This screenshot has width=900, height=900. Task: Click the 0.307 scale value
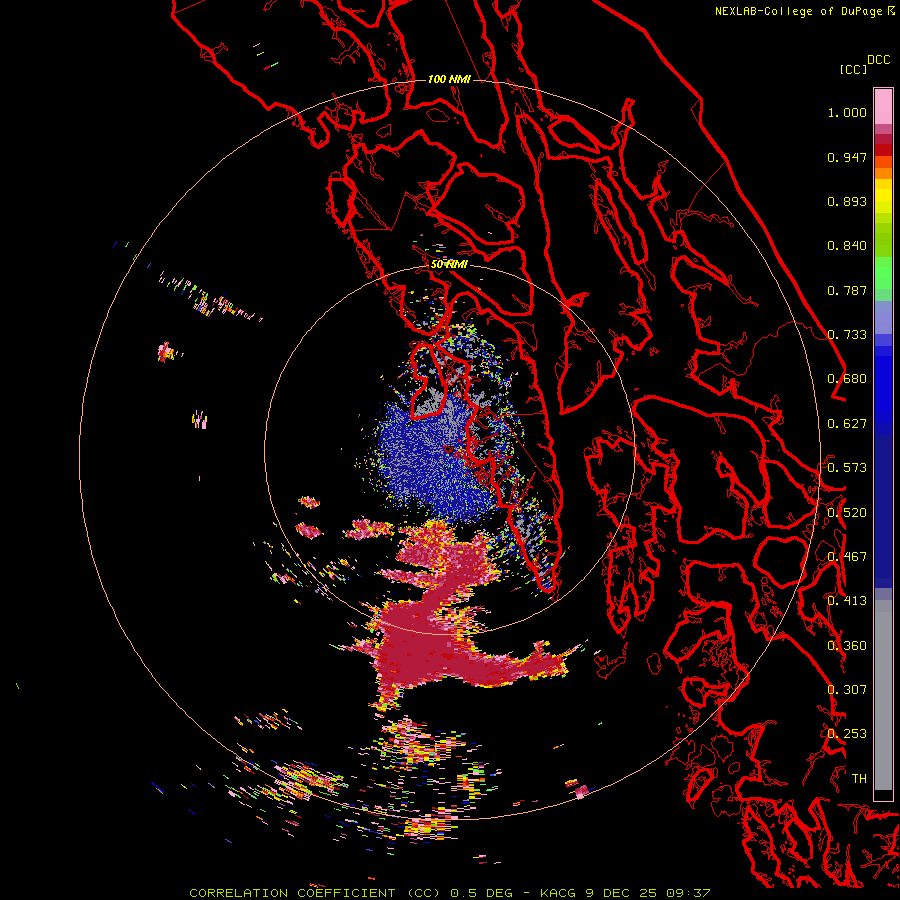(847, 690)
